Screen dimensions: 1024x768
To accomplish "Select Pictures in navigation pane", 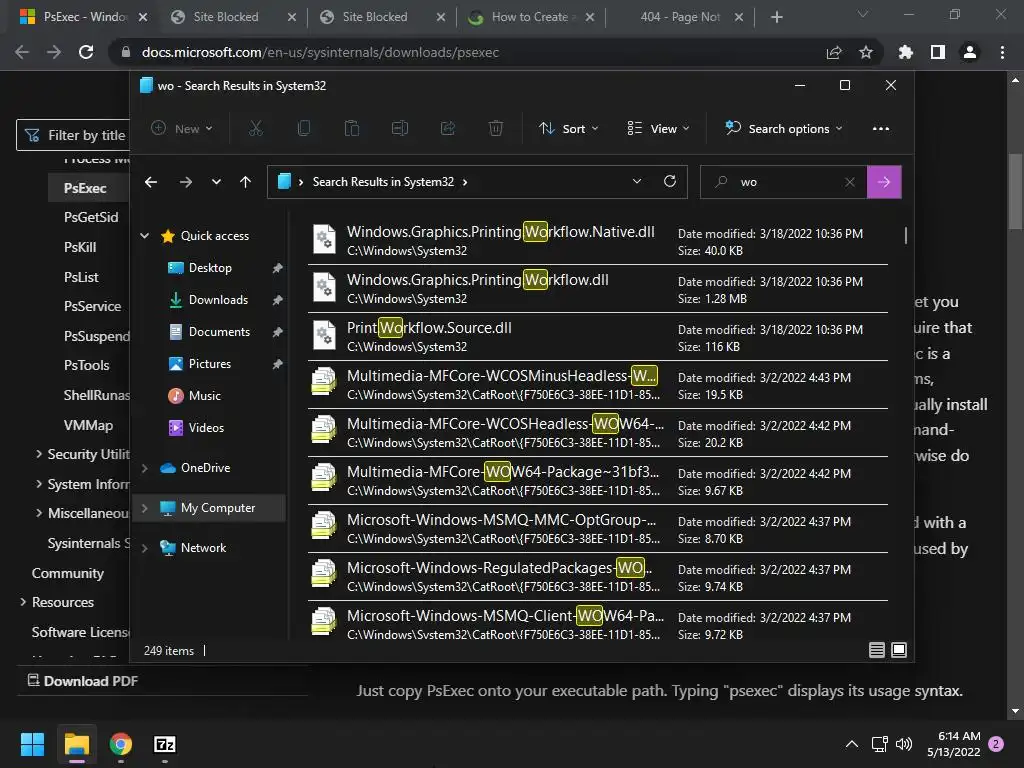I will [210, 364].
